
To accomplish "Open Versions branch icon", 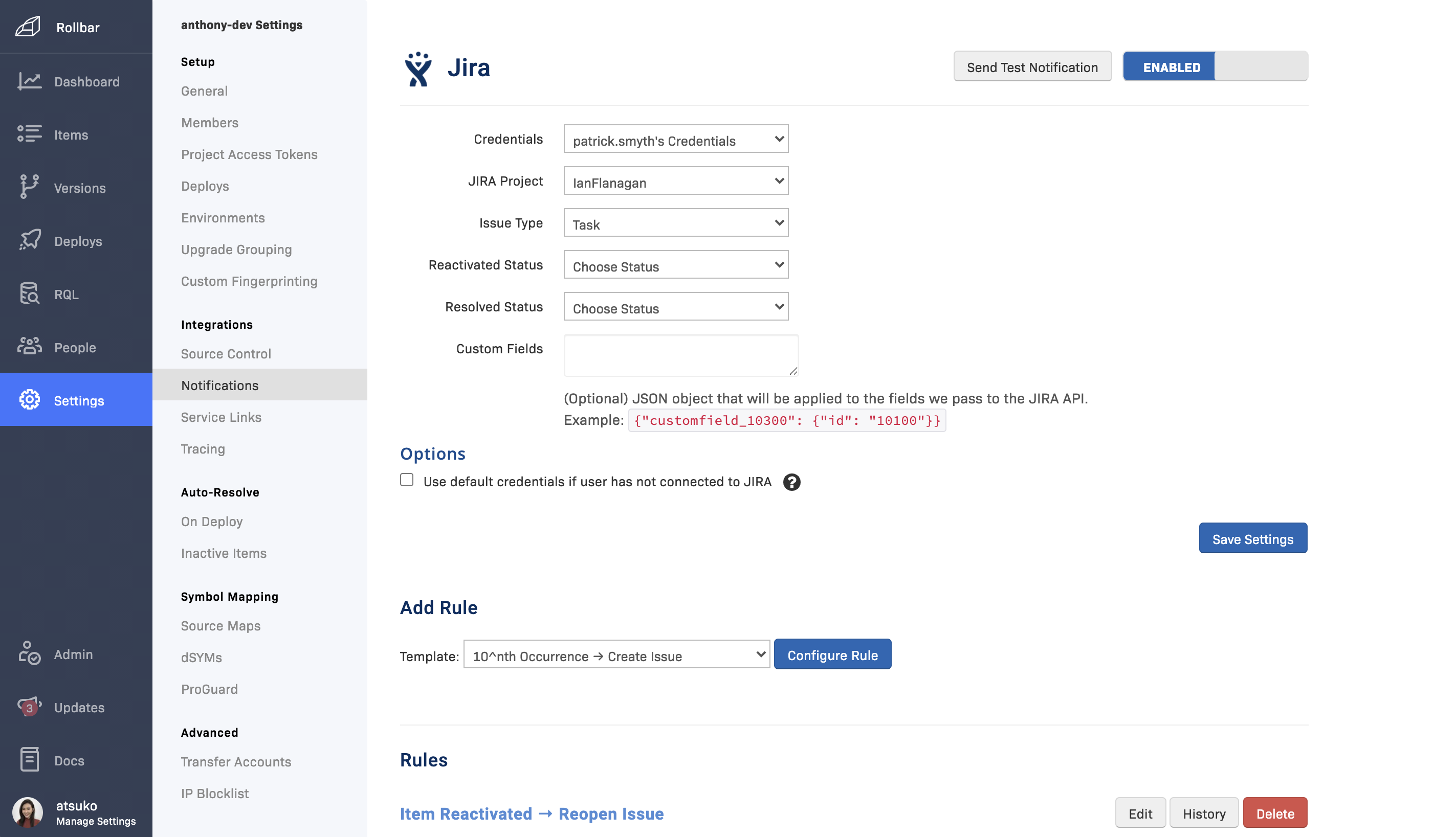I will [29, 188].
